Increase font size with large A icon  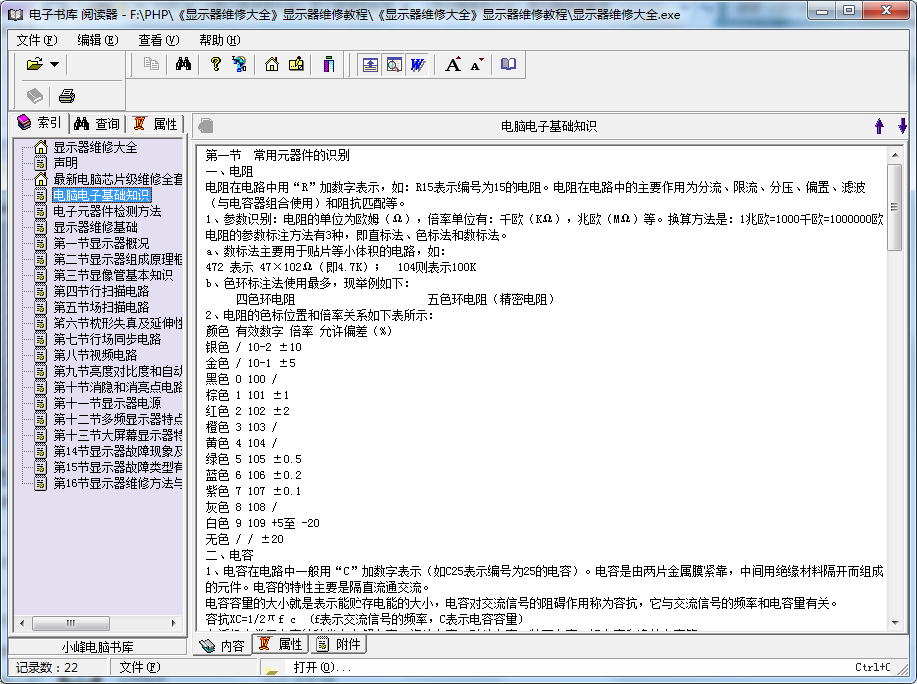pyautogui.click(x=453, y=64)
